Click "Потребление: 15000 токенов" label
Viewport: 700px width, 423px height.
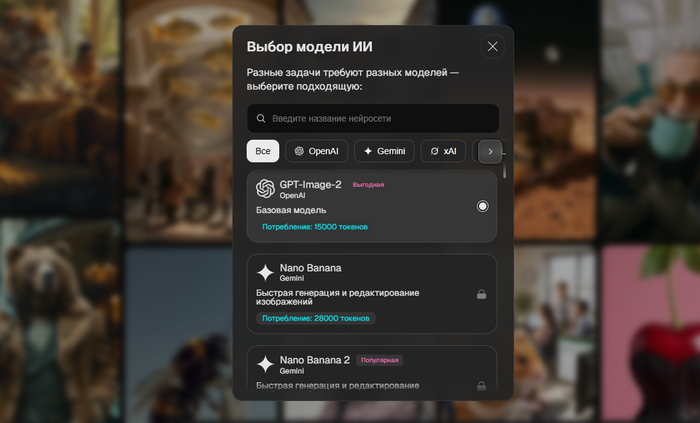[x=315, y=227]
